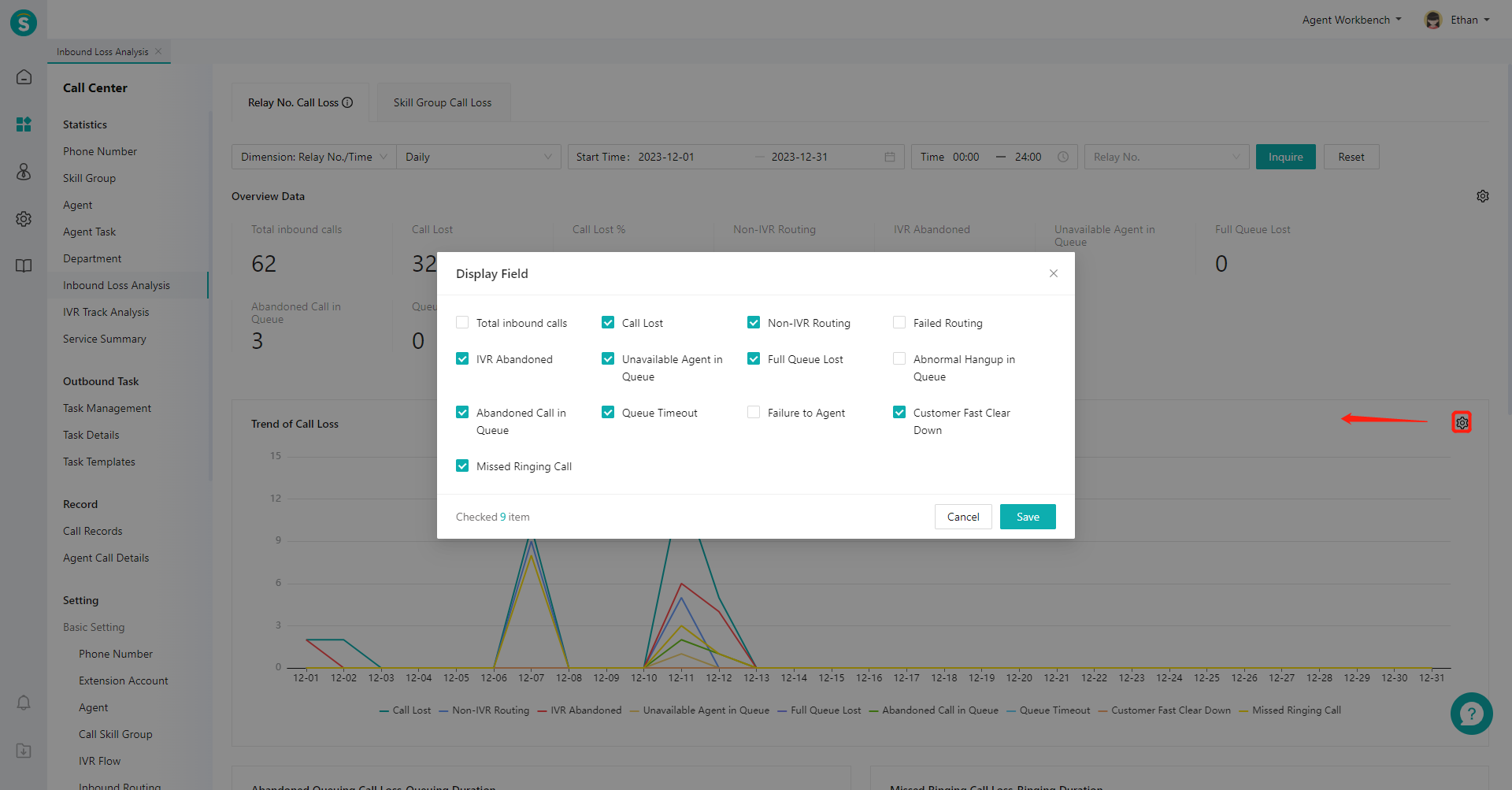Open the Relay No. filter dropdown
The width and height of the screenshot is (1512, 790).
coord(1166,157)
